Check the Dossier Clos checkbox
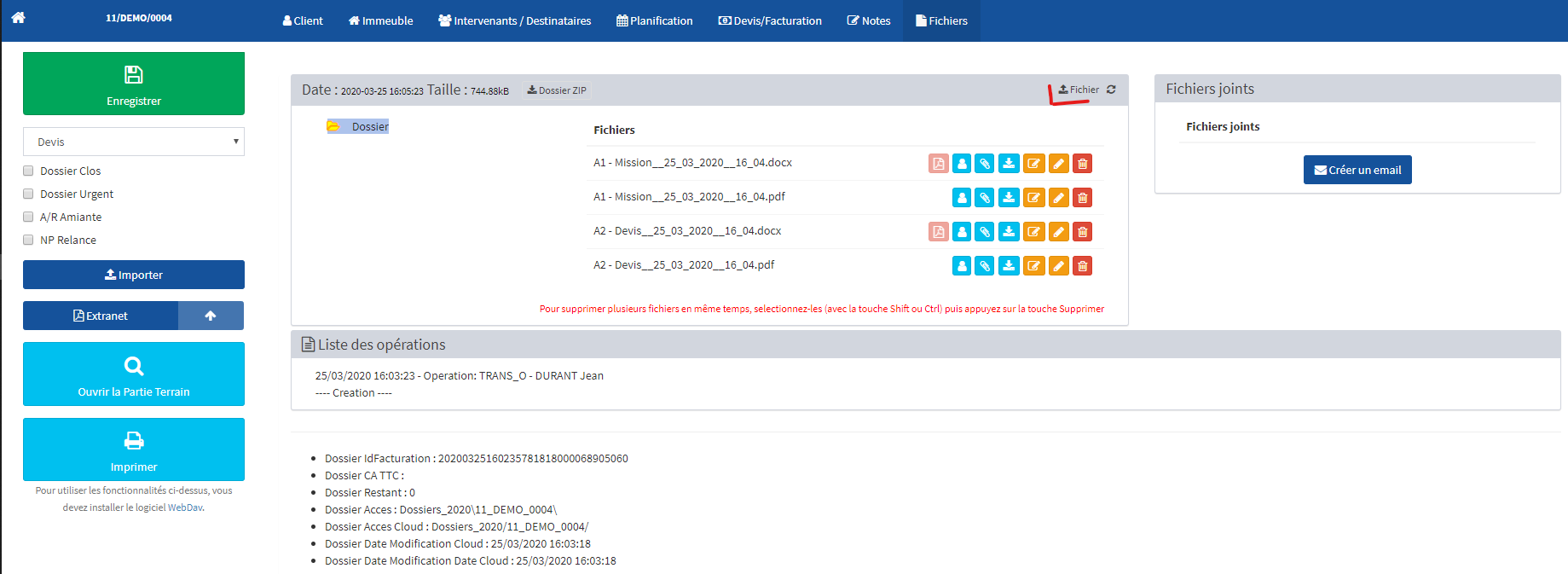 [28, 171]
